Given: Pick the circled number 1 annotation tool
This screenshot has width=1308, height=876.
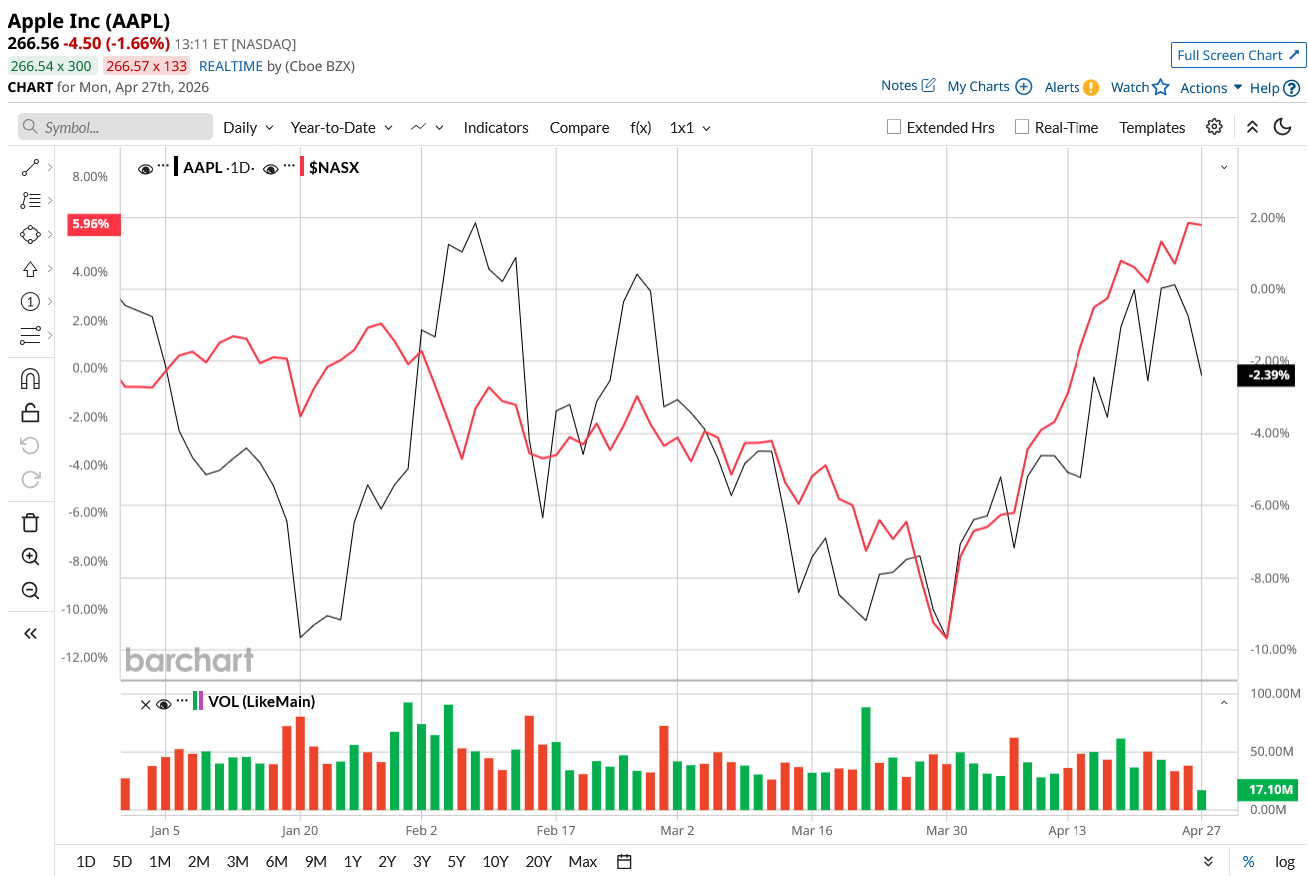Looking at the screenshot, I should point(30,301).
